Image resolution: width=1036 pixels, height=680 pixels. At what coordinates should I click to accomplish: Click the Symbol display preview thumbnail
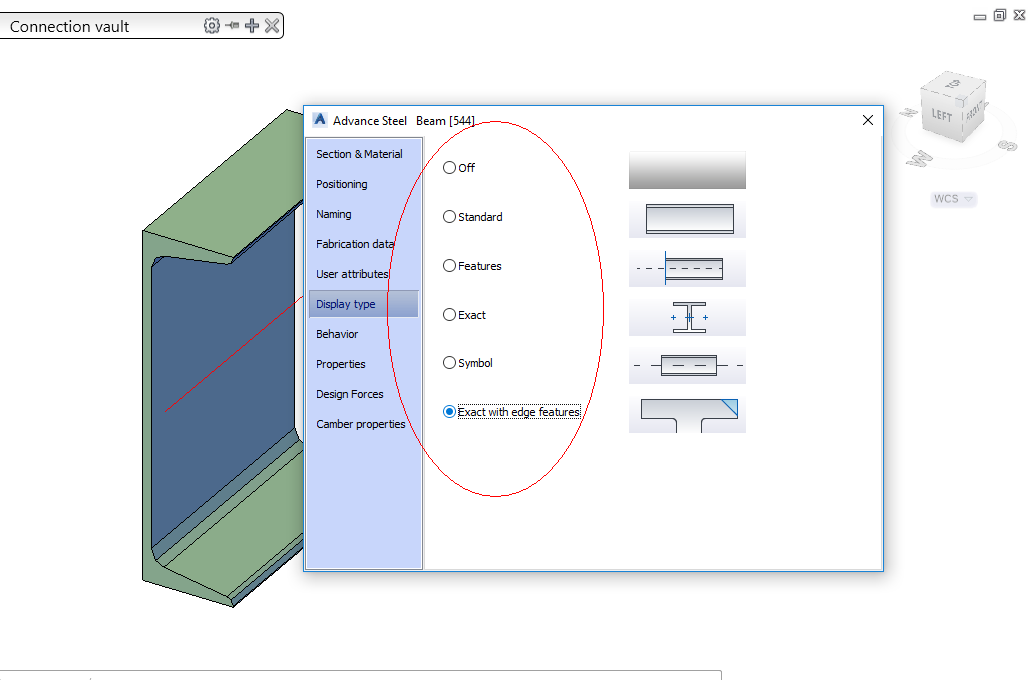[x=687, y=365]
